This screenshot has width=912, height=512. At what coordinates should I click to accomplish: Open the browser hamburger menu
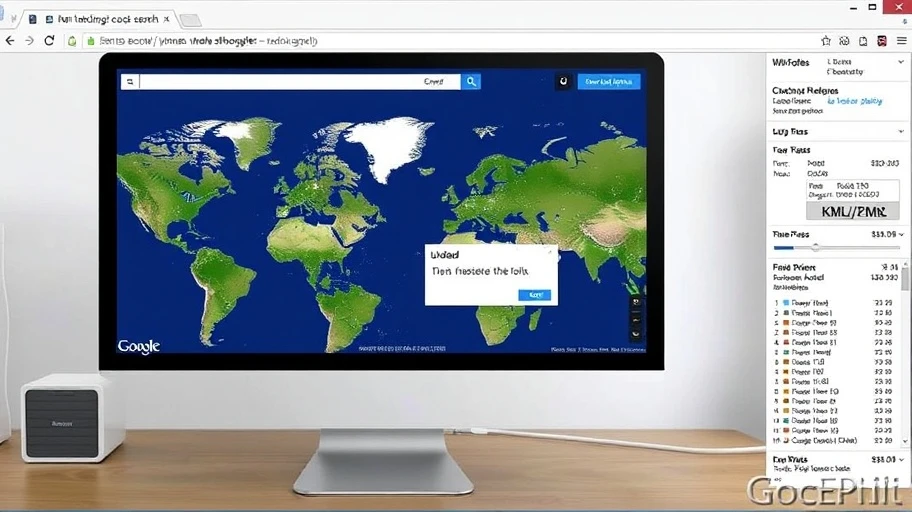pyautogui.click(x=900, y=41)
